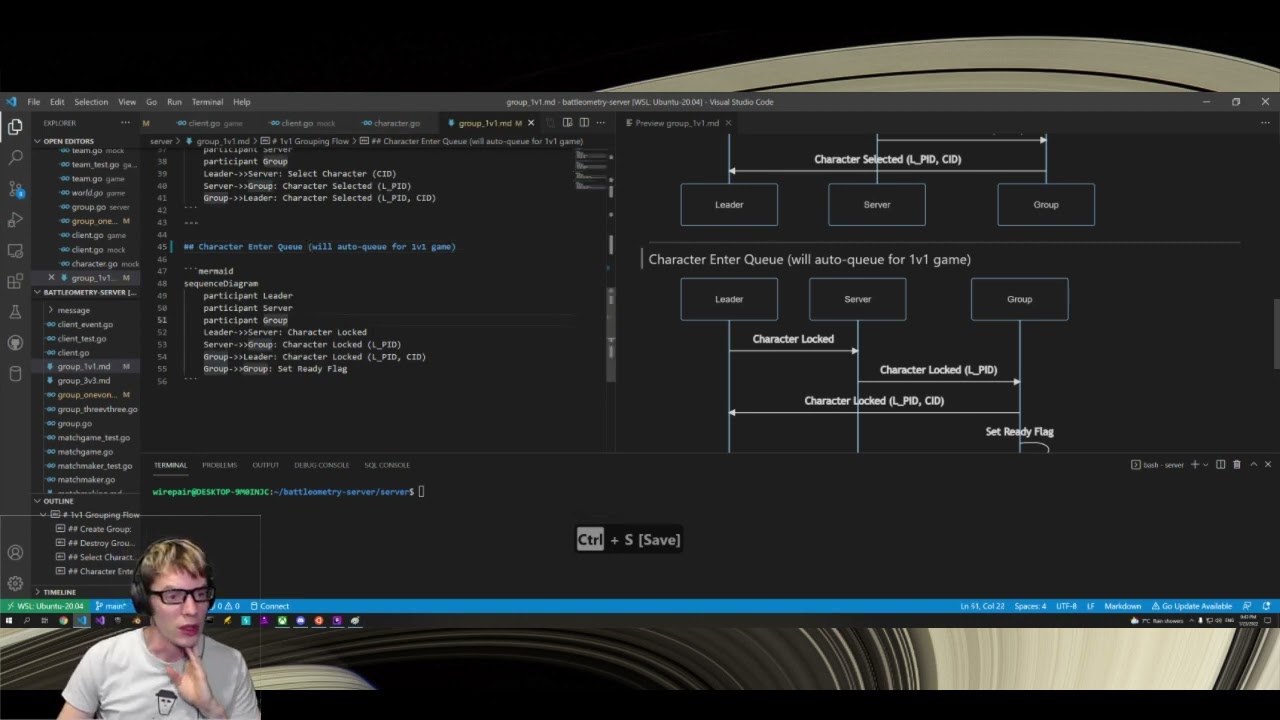
Task: Open editor more actions ellipsis
Action: tap(600, 123)
